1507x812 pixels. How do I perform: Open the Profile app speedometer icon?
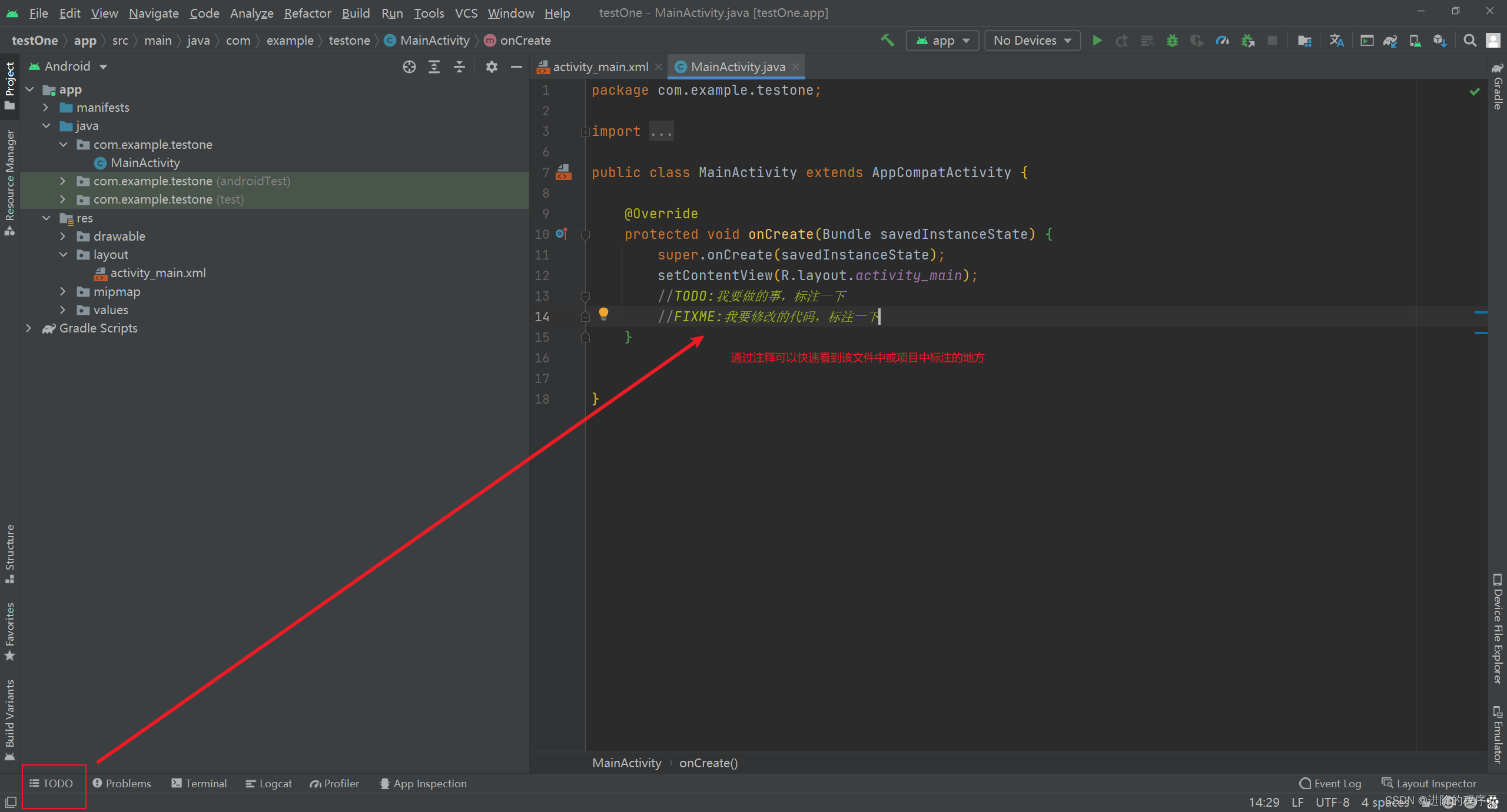click(x=1222, y=41)
